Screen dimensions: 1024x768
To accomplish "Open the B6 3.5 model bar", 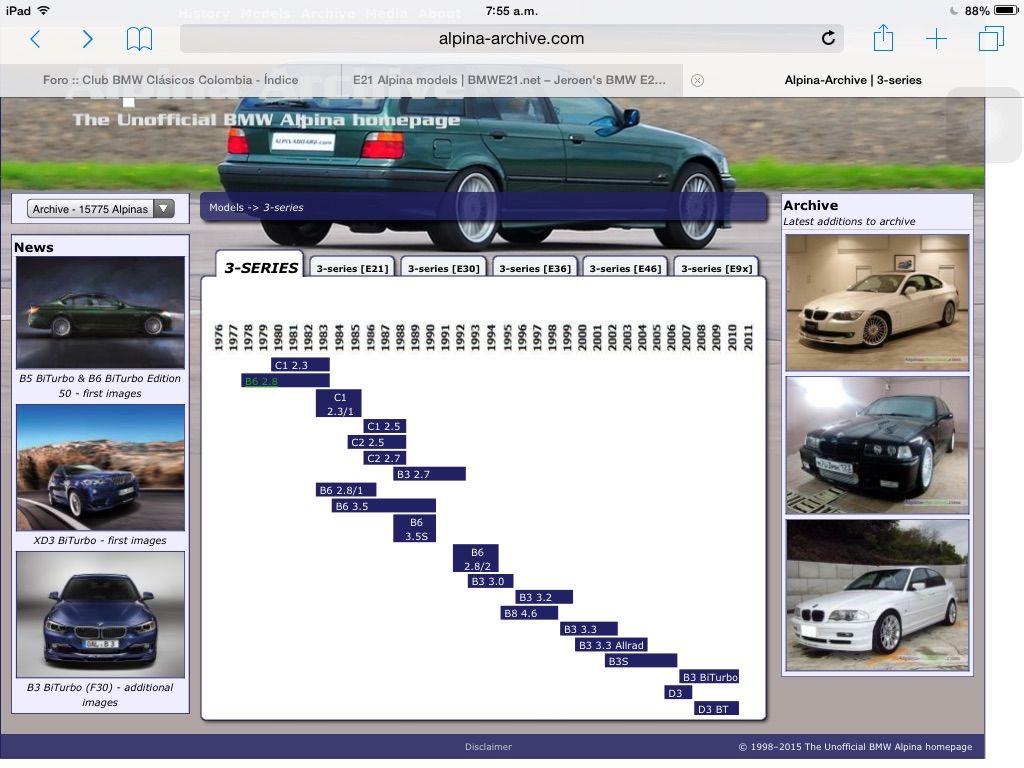I will coord(383,505).
